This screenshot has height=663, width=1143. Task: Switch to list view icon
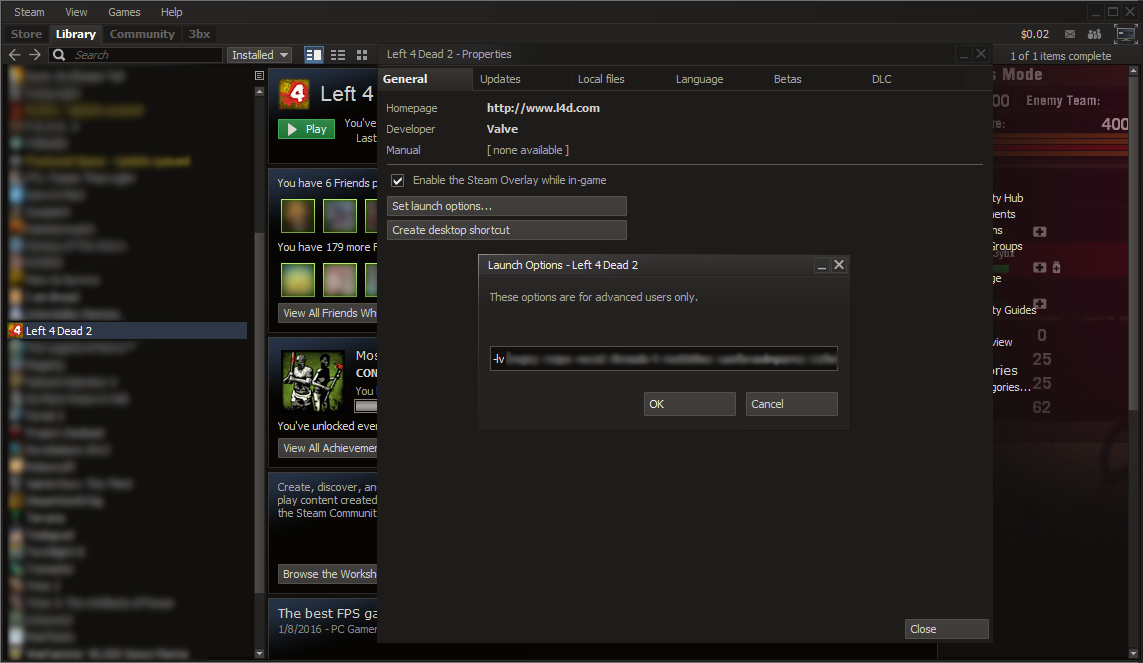[x=338, y=55]
